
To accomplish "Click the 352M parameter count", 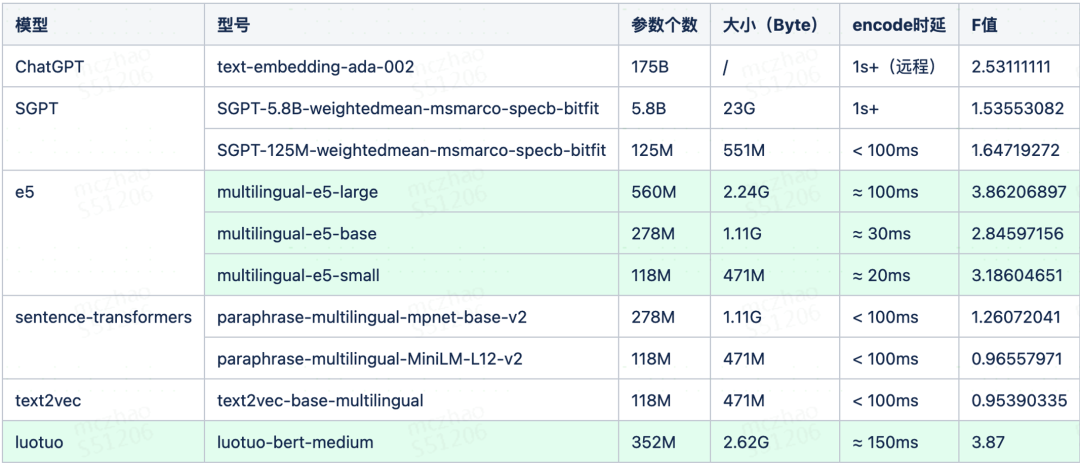I will (653, 442).
